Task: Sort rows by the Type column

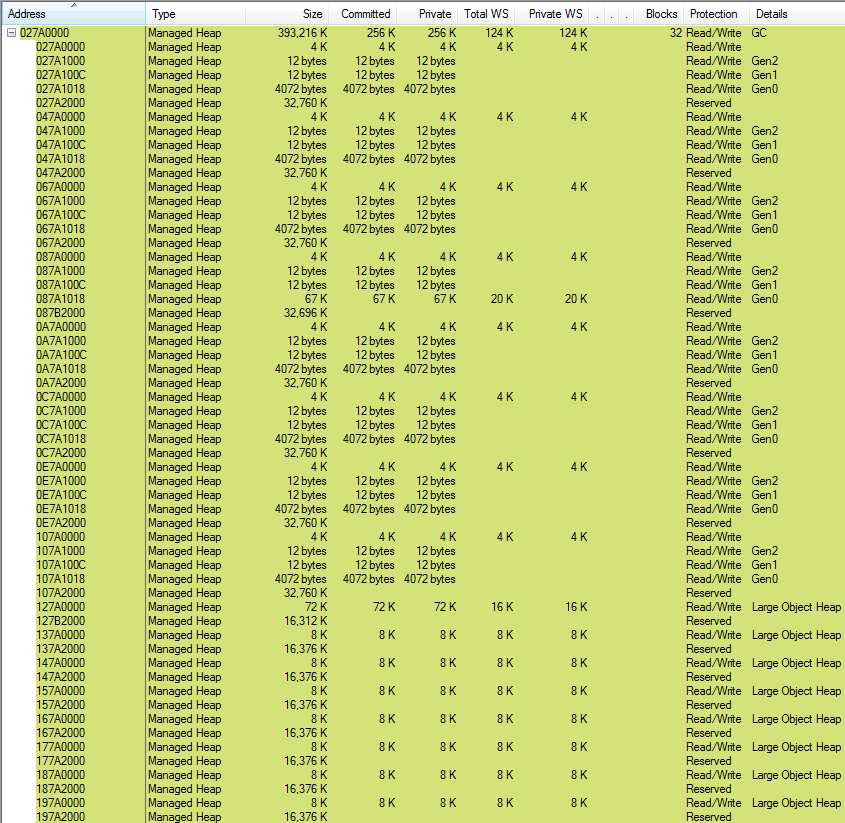Action: pyautogui.click(x=165, y=13)
